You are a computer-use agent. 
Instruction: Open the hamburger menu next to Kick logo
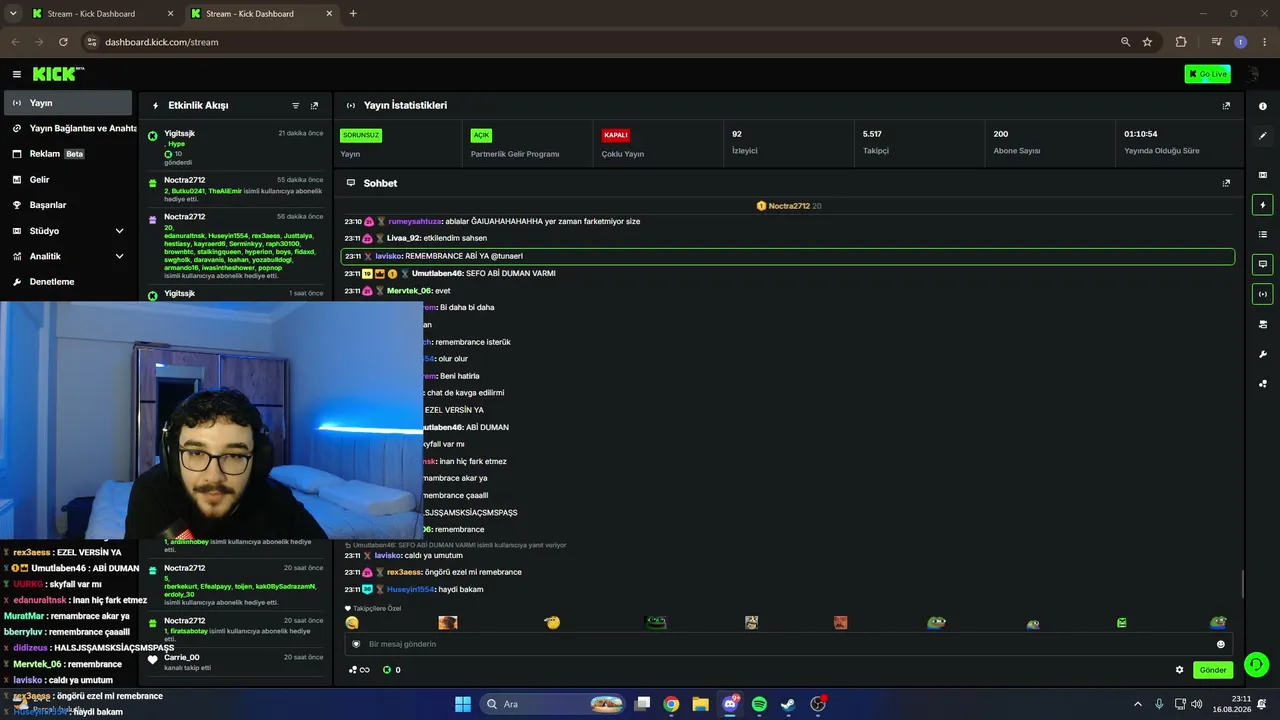pos(16,74)
